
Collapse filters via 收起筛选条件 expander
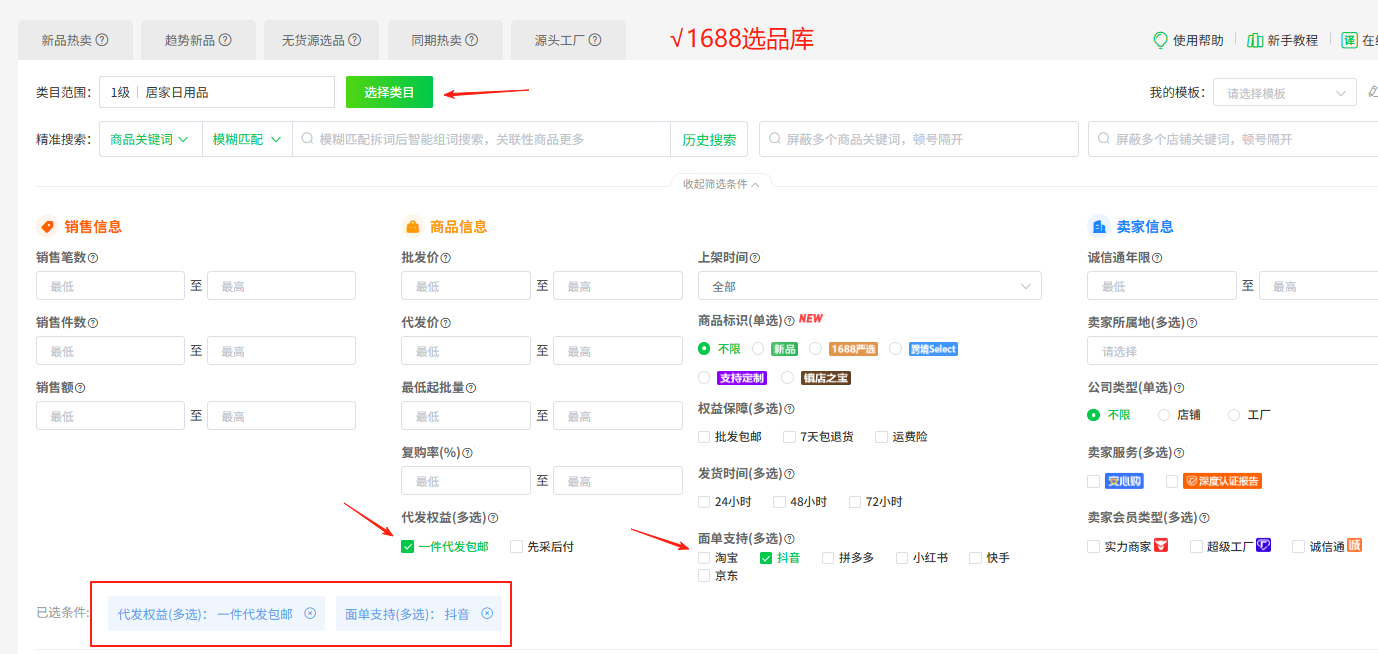pyautogui.click(x=720, y=184)
